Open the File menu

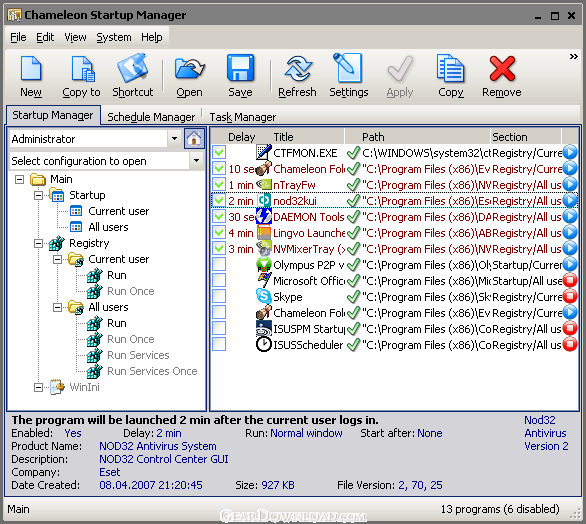coord(18,37)
